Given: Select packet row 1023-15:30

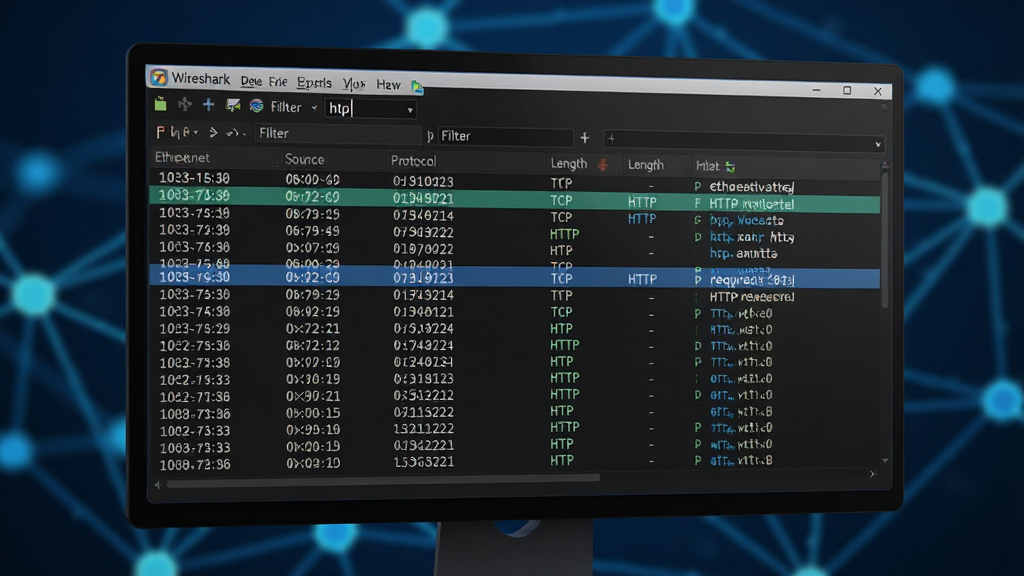Looking at the screenshot, I should 515,181.
